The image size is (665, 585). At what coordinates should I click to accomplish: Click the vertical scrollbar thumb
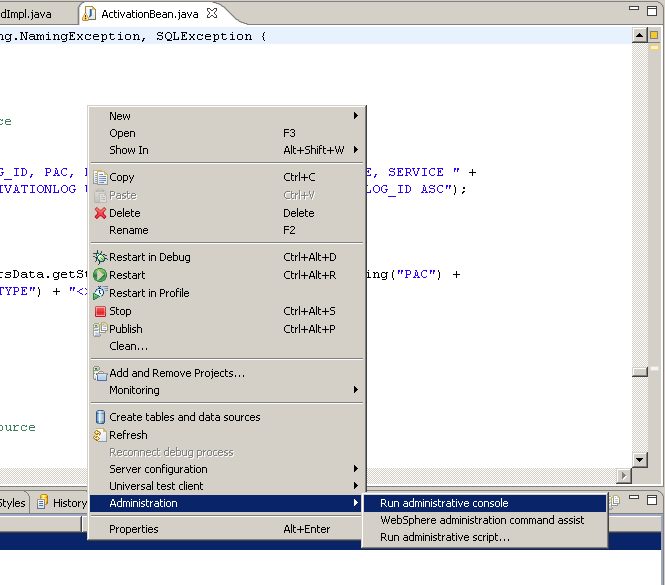click(640, 372)
